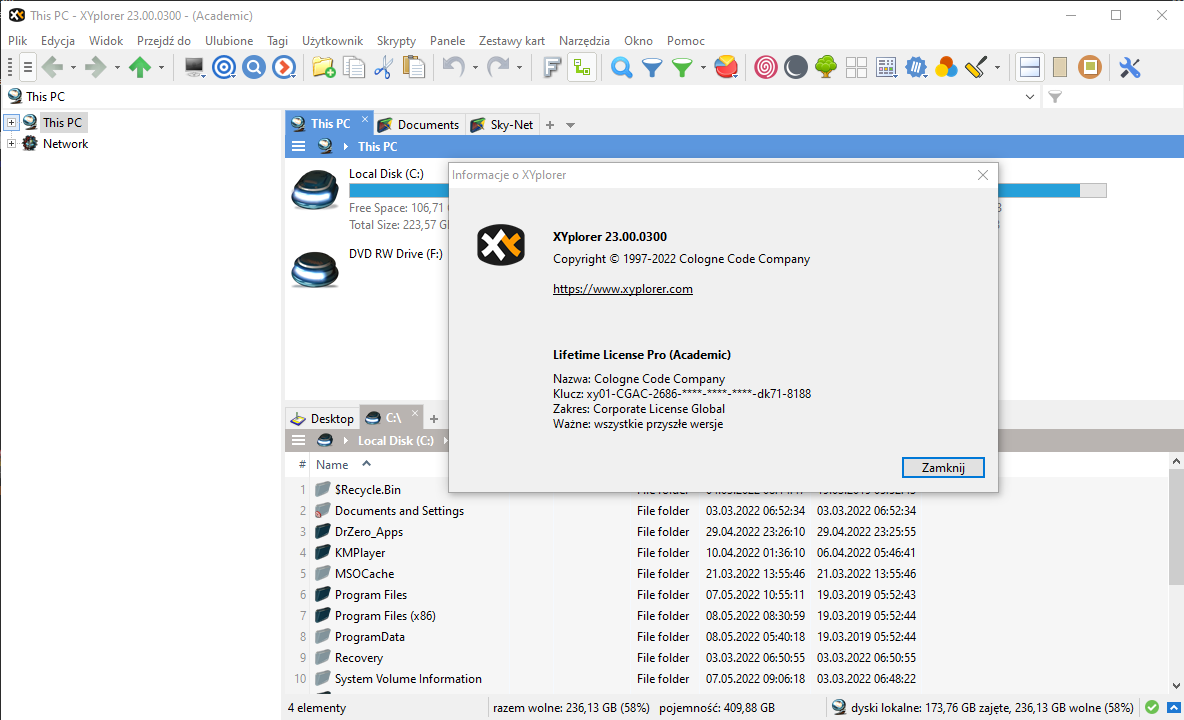Switch to the Sky-Net tab
1184x720 pixels.
click(x=502, y=125)
